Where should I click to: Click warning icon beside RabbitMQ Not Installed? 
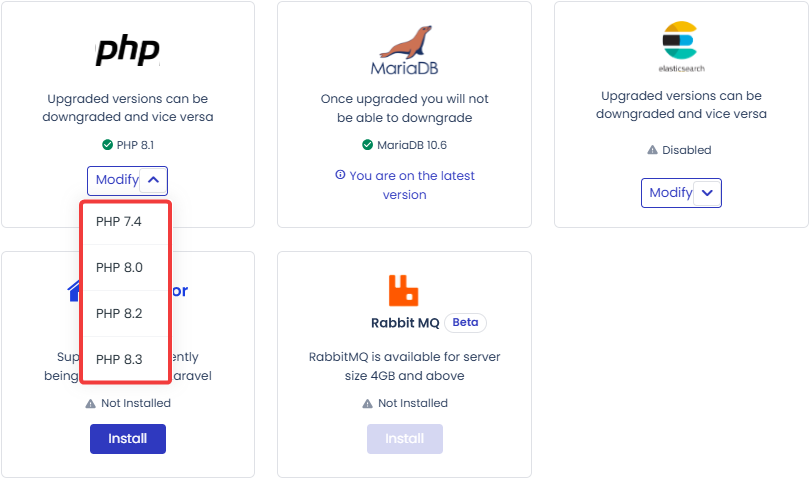tap(367, 404)
